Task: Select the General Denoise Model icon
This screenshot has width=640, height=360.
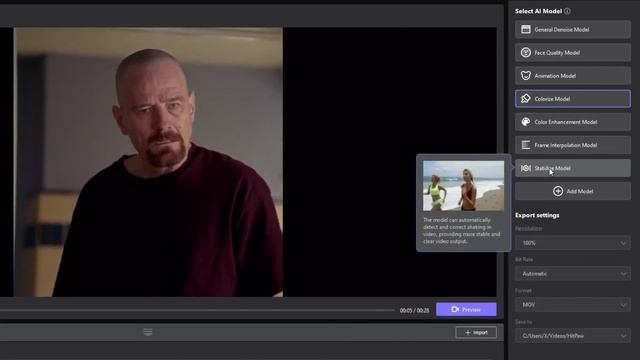Action: point(526,29)
